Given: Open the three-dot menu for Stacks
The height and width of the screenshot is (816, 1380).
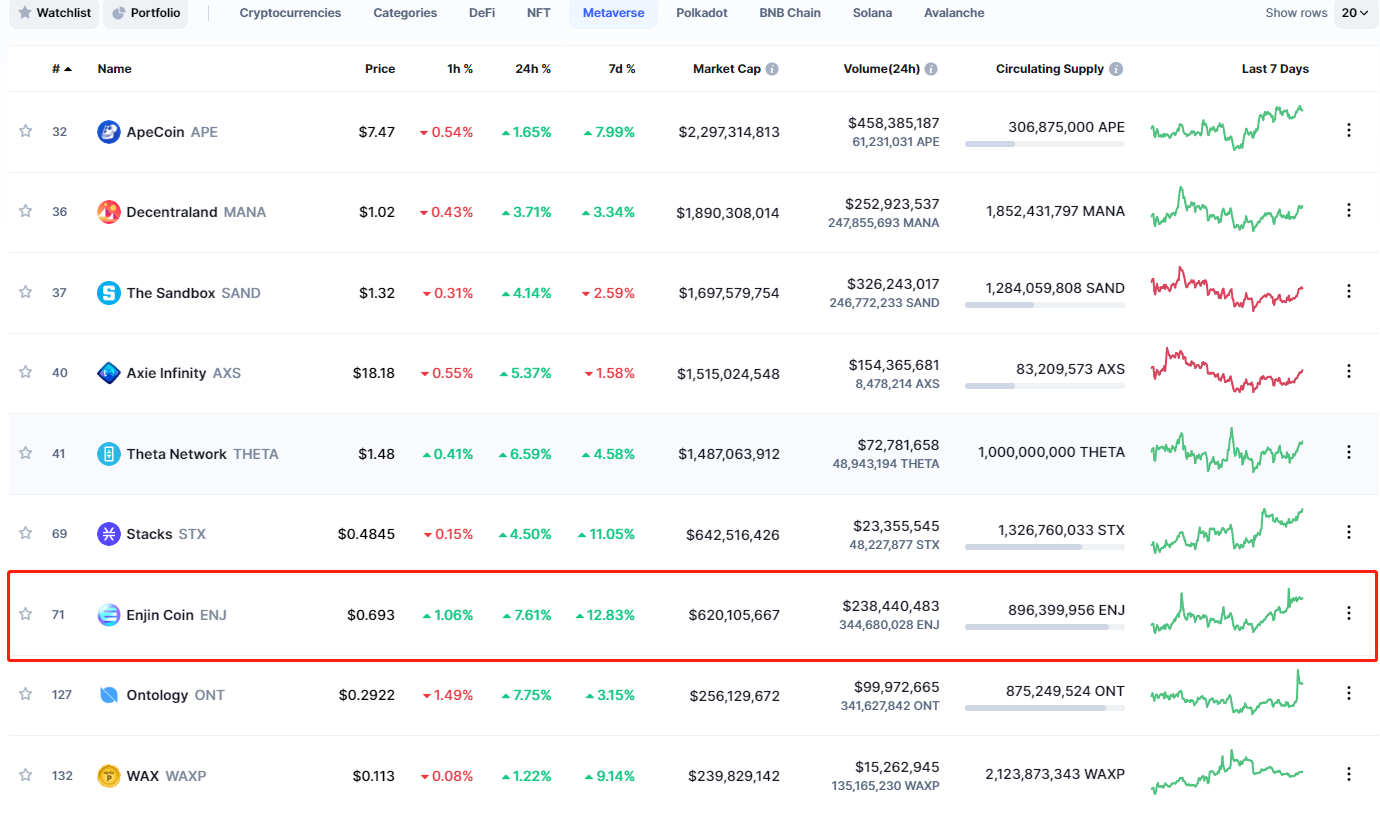Looking at the screenshot, I should pos(1349,532).
